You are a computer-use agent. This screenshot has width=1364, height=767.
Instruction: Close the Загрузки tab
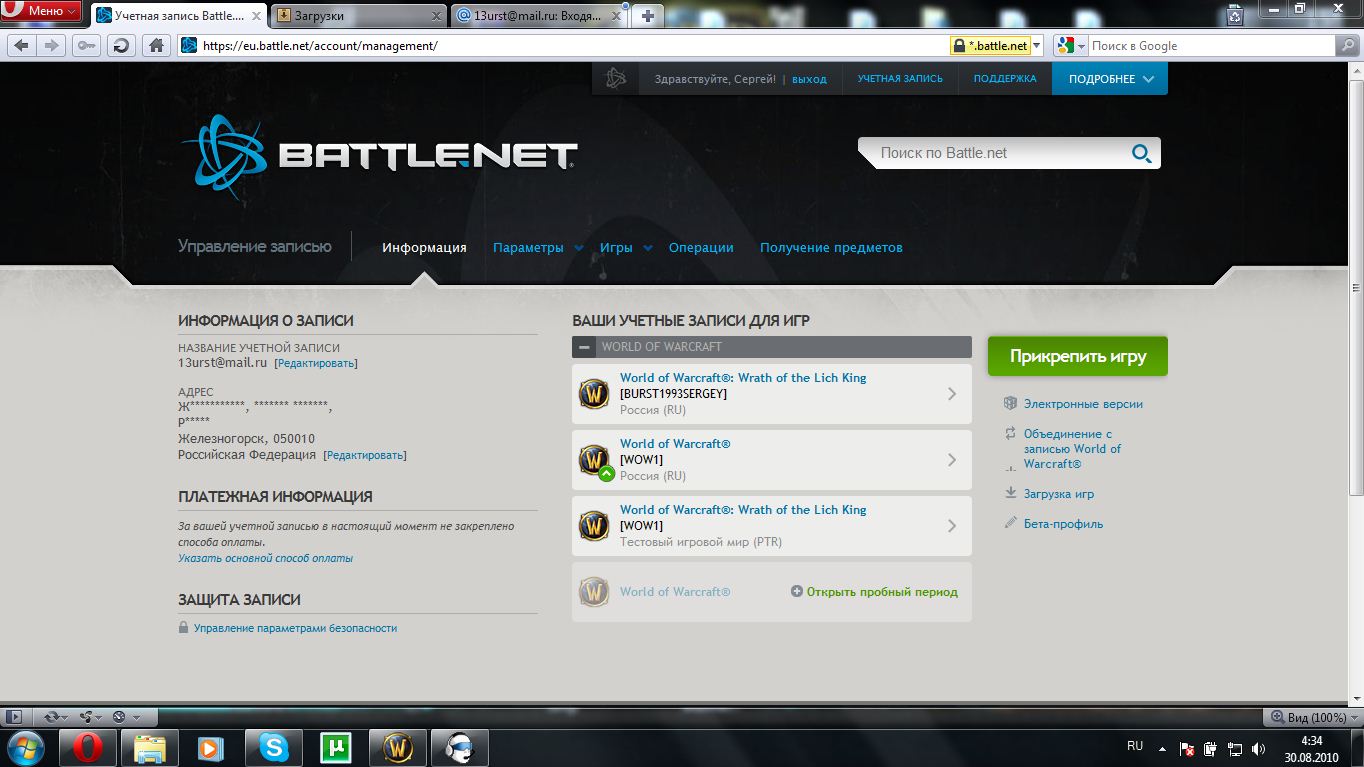436,15
